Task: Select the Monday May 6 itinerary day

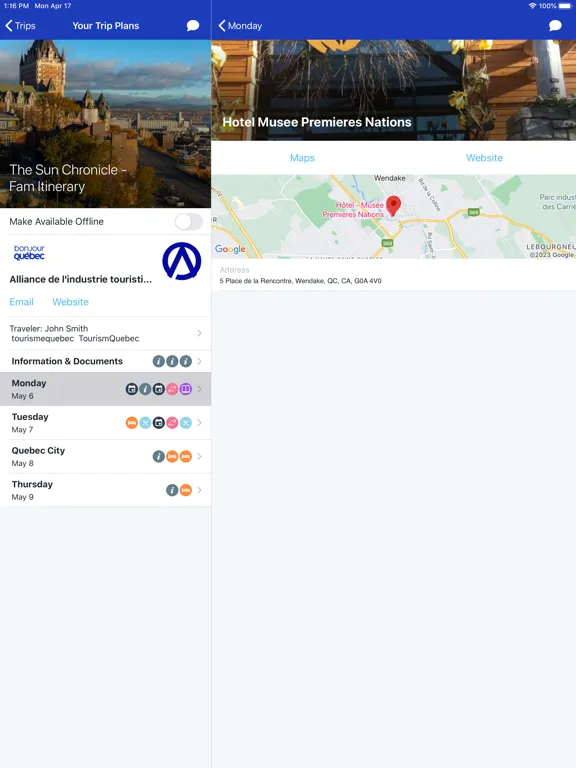Action: pos(105,389)
